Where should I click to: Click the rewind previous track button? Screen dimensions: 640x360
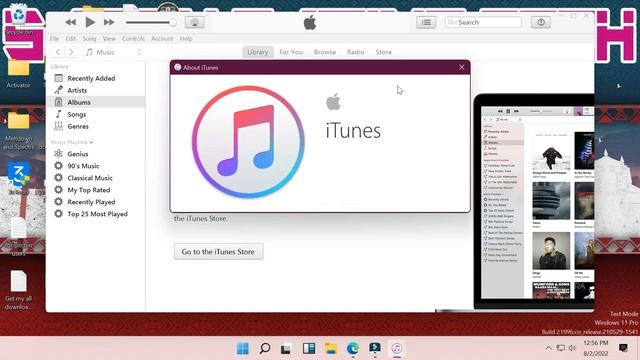point(70,22)
